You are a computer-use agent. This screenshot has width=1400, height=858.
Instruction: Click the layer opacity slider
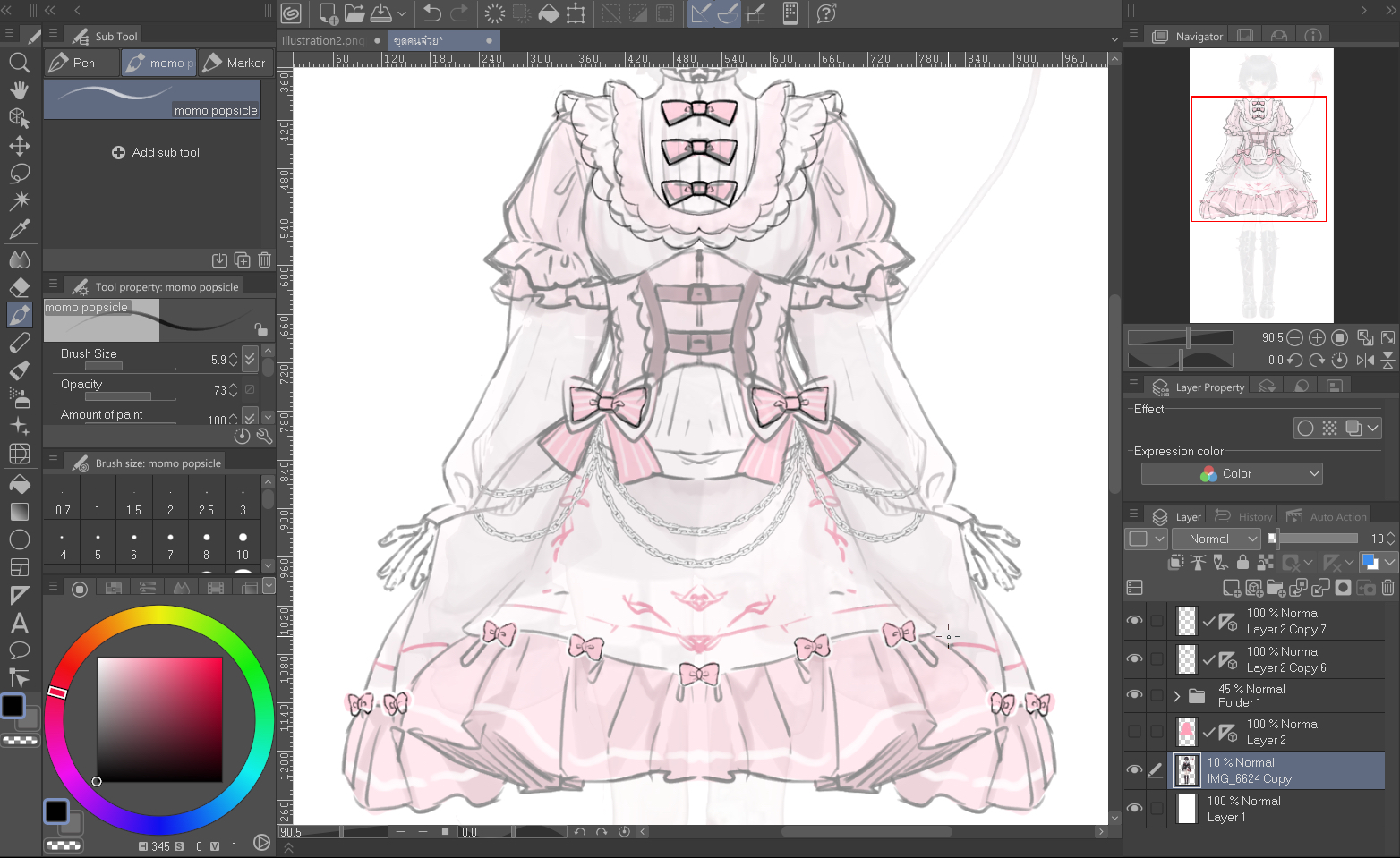click(x=1317, y=538)
